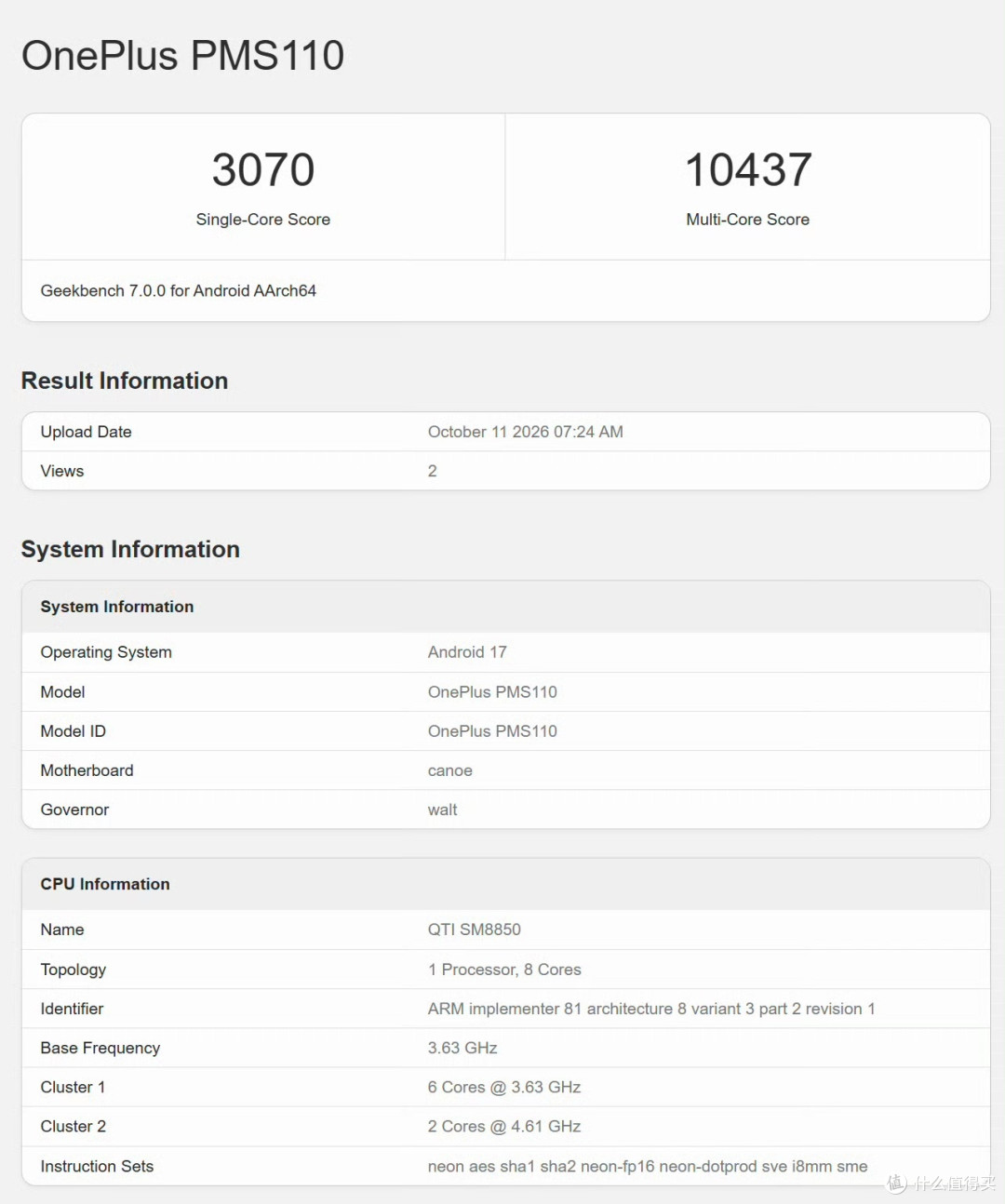This screenshot has height=1204, width=1005.
Task: Click the Result Information heading
Action: pos(125,381)
